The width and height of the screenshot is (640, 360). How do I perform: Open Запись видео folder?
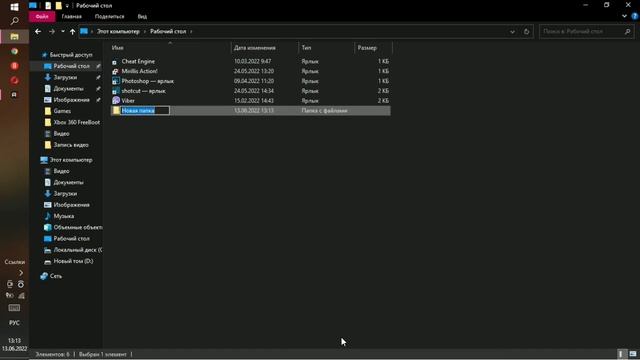pyautogui.click(x=71, y=145)
